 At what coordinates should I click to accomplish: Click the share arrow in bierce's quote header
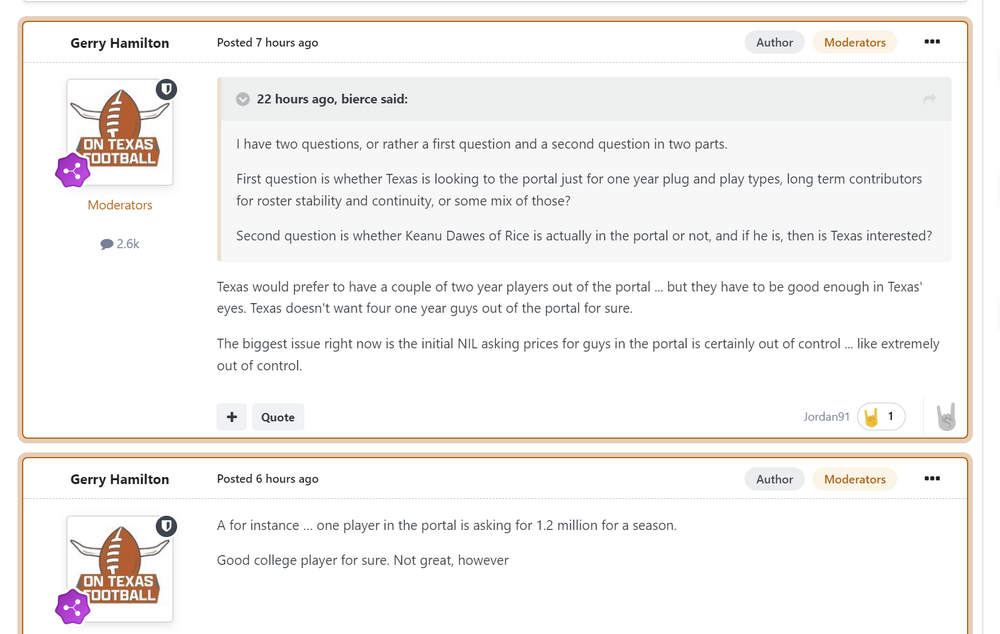929,99
